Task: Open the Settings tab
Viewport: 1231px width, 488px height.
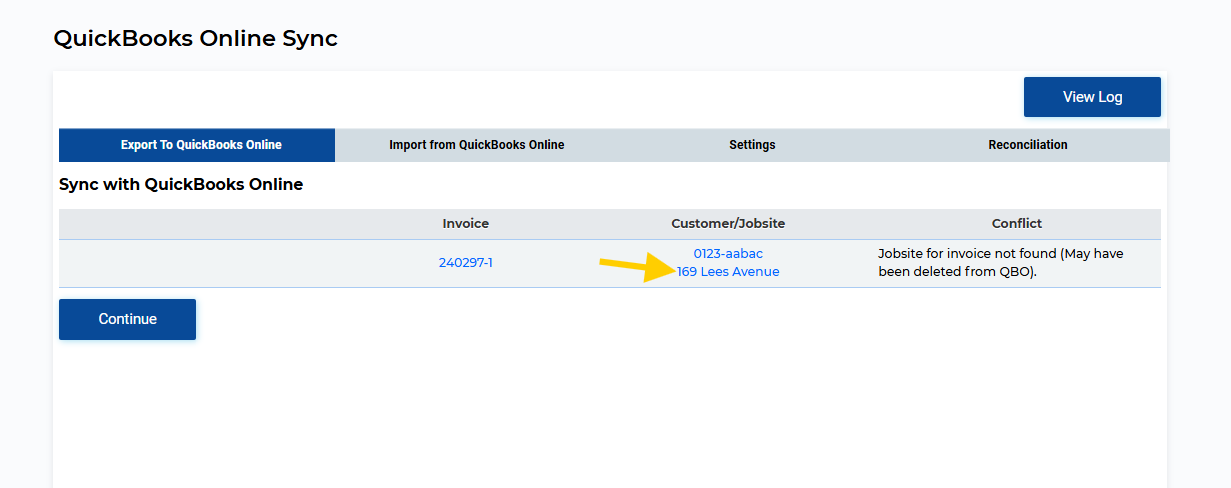Action: tap(752, 145)
